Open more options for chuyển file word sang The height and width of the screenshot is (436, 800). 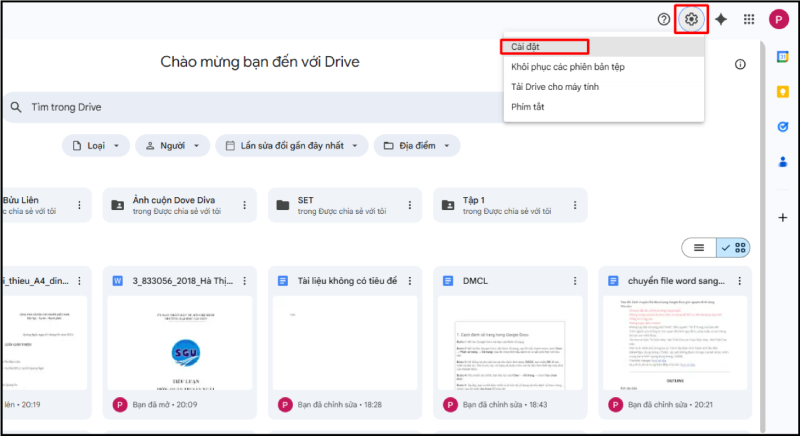point(740,281)
